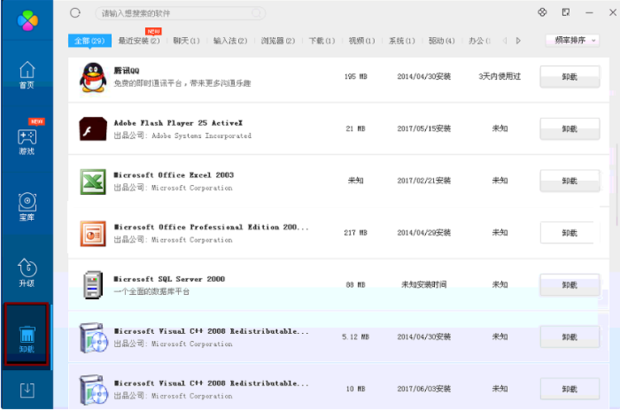Click the refresh circular arrow icon
The height and width of the screenshot is (410, 620).
click(x=75, y=13)
